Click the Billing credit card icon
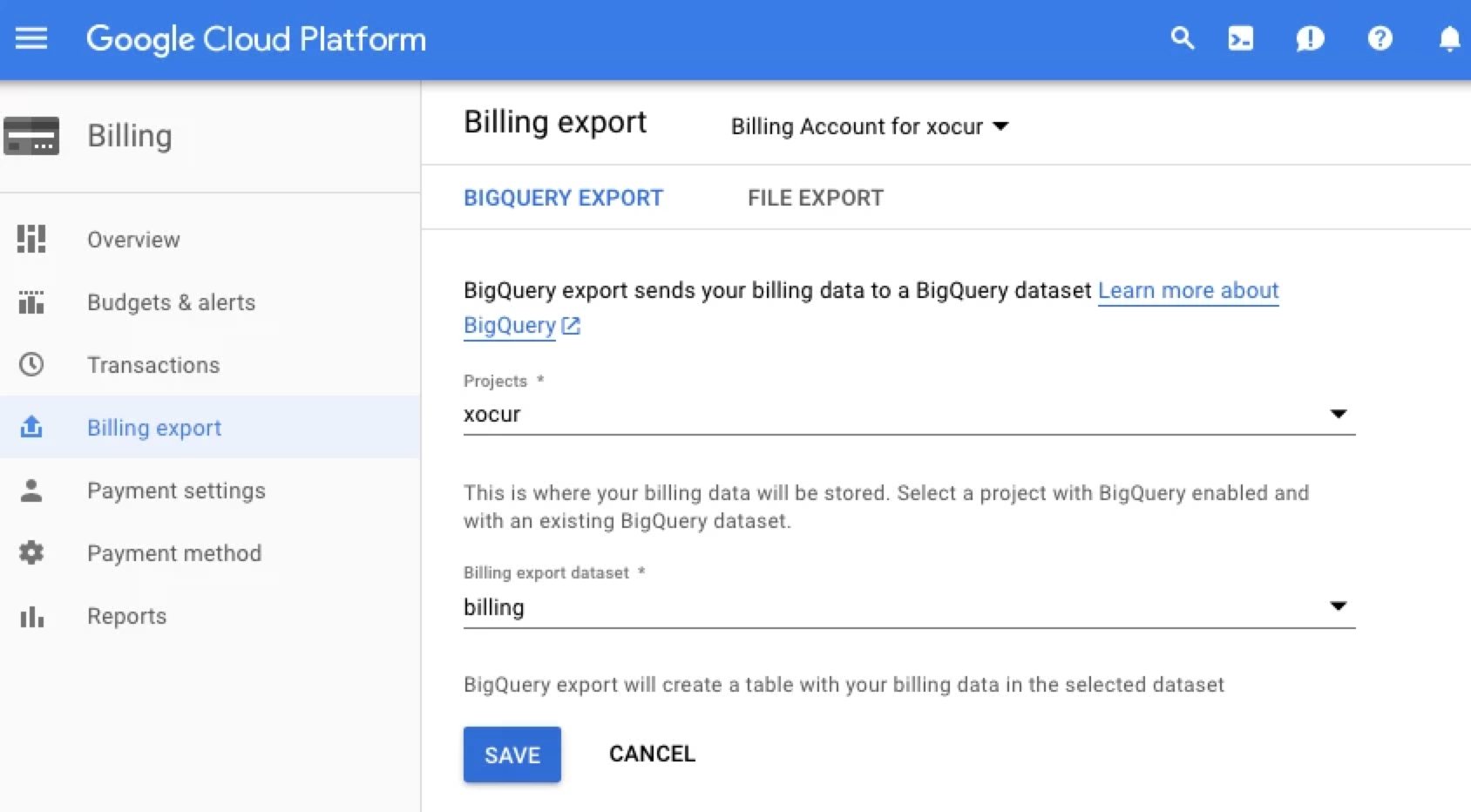Screen dimensions: 1471x812 [x=31, y=136]
